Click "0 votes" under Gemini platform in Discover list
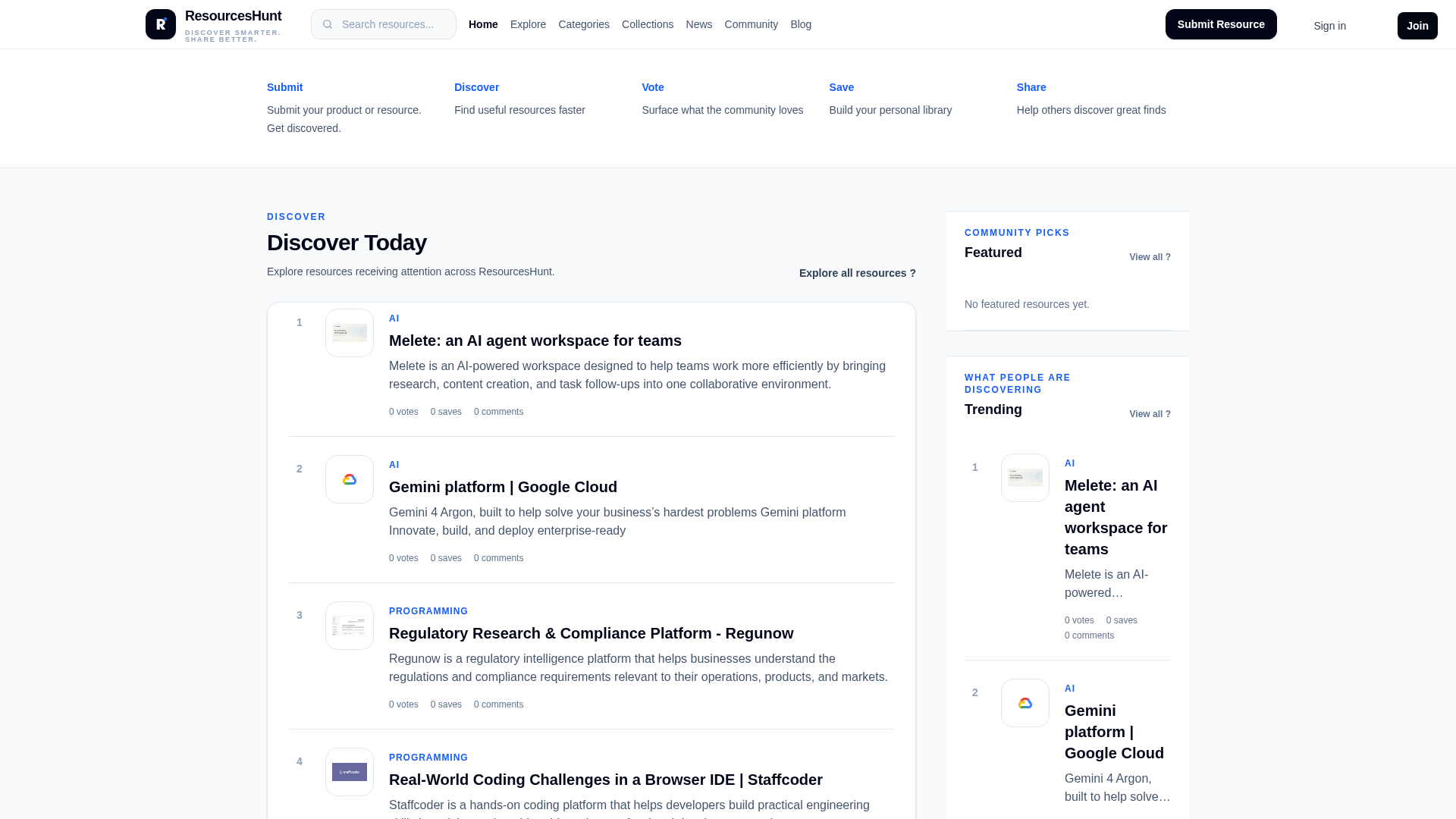The height and width of the screenshot is (819, 1456). tap(403, 558)
